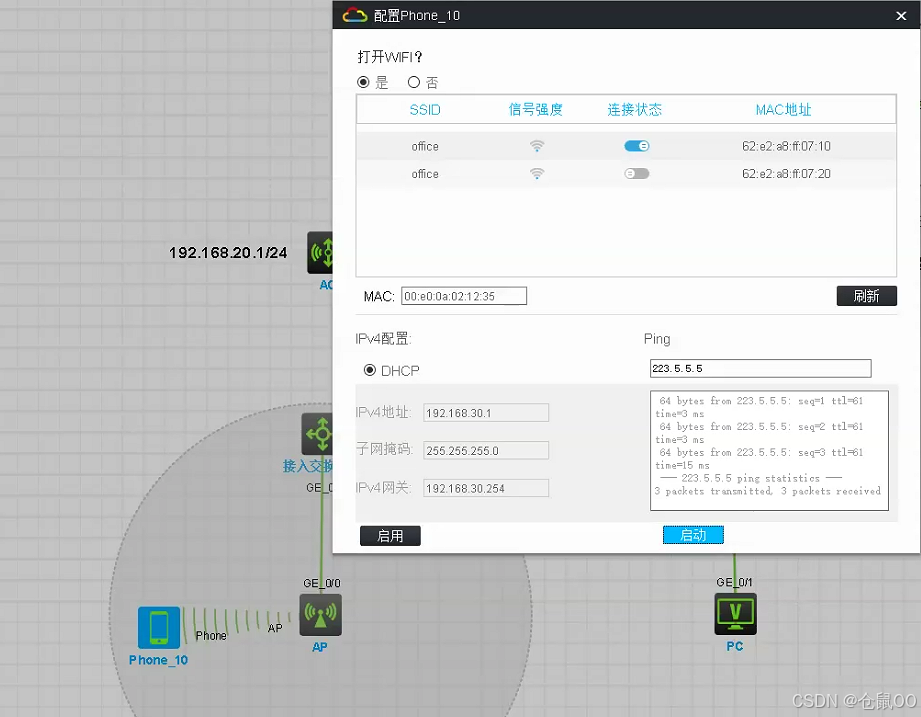The height and width of the screenshot is (717, 921).
Task: Click the MAC地址 column header
Action: pyautogui.click(x=784, y=110)
